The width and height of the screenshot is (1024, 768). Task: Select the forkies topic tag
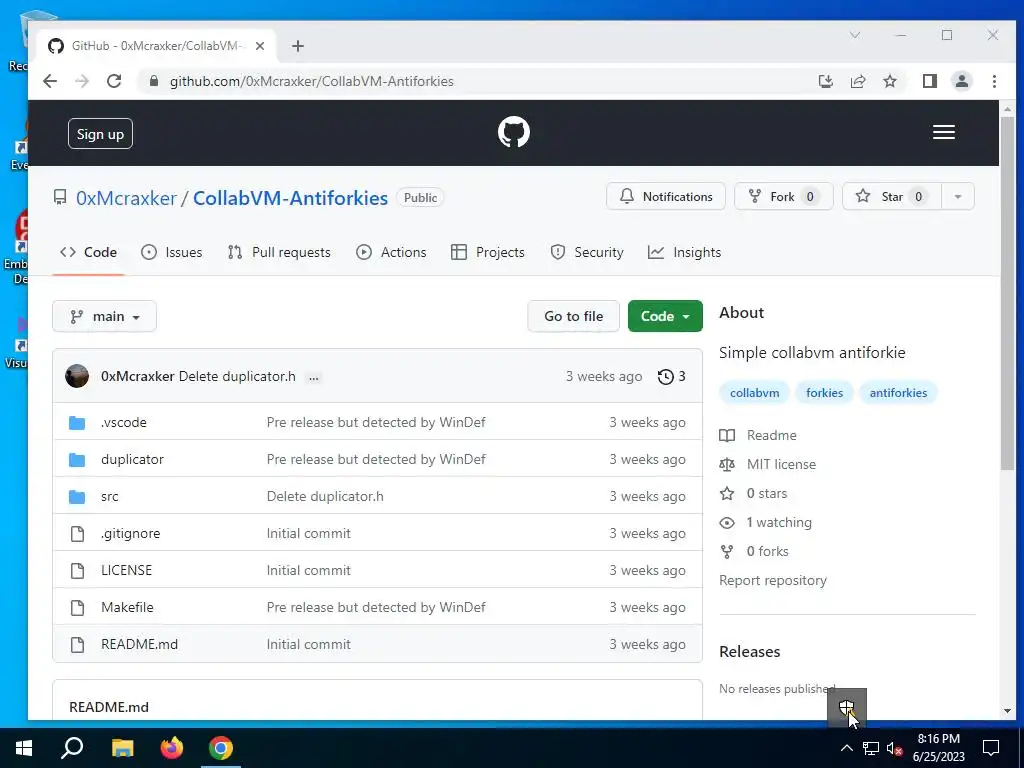coord(824,392)
